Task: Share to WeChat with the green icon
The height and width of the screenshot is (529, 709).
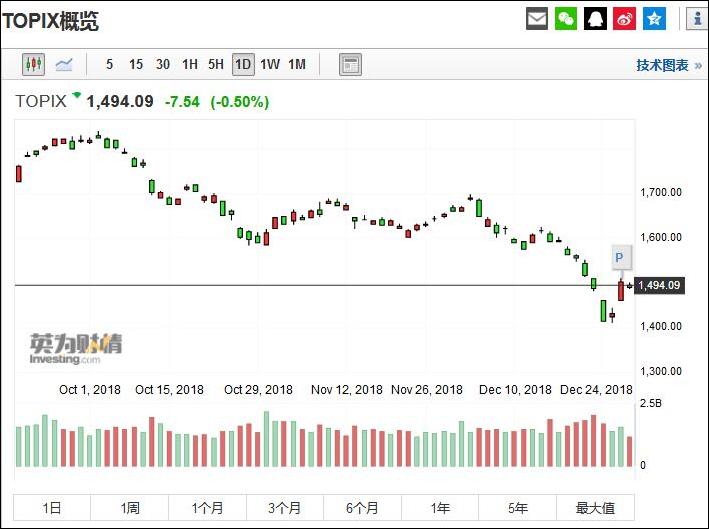Action: (x=566, y=19)
